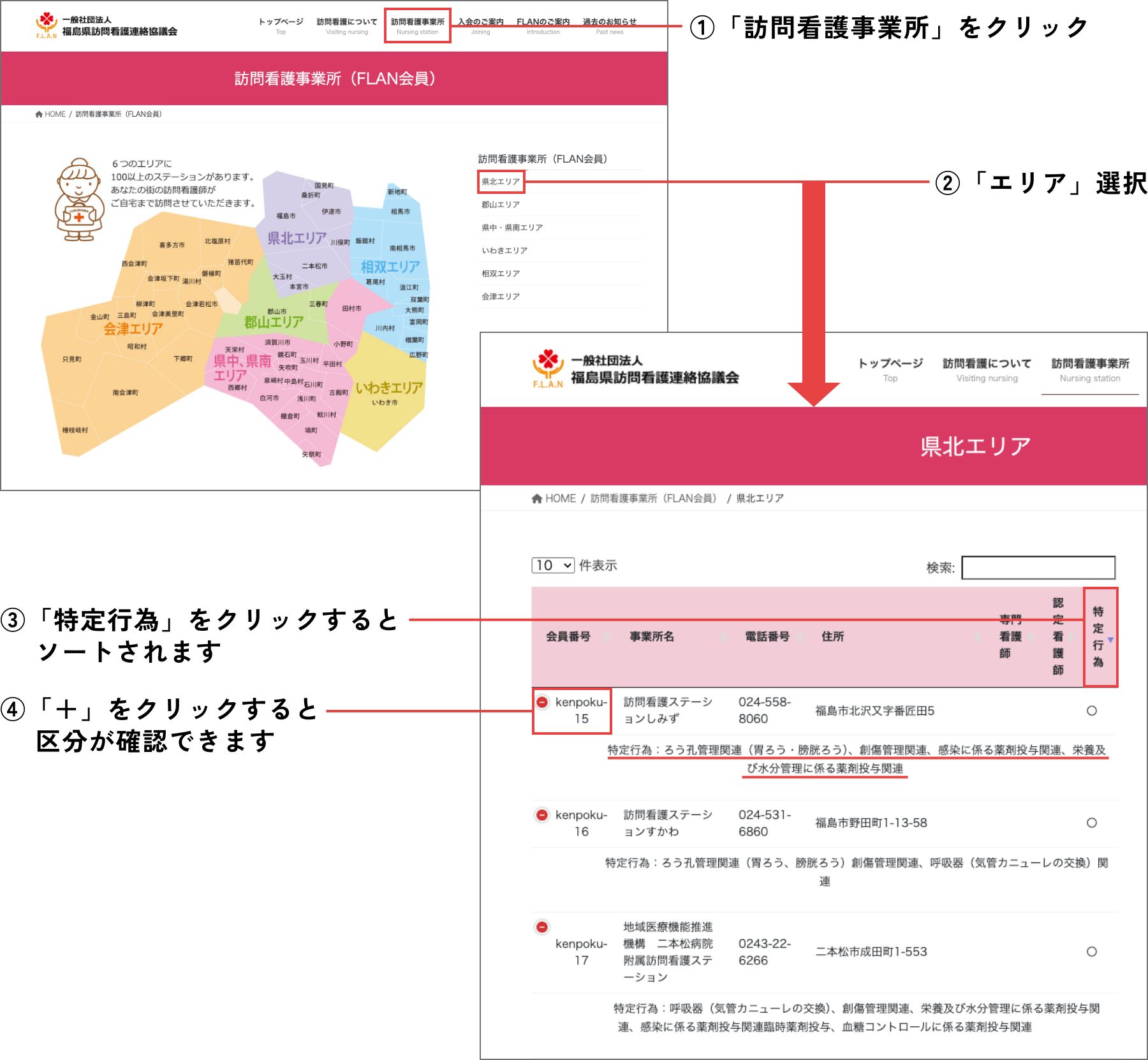Collapse the kenpoku-17 row minus icon
Viewport: 1148px width, 1060px height.
coord(542,927)
